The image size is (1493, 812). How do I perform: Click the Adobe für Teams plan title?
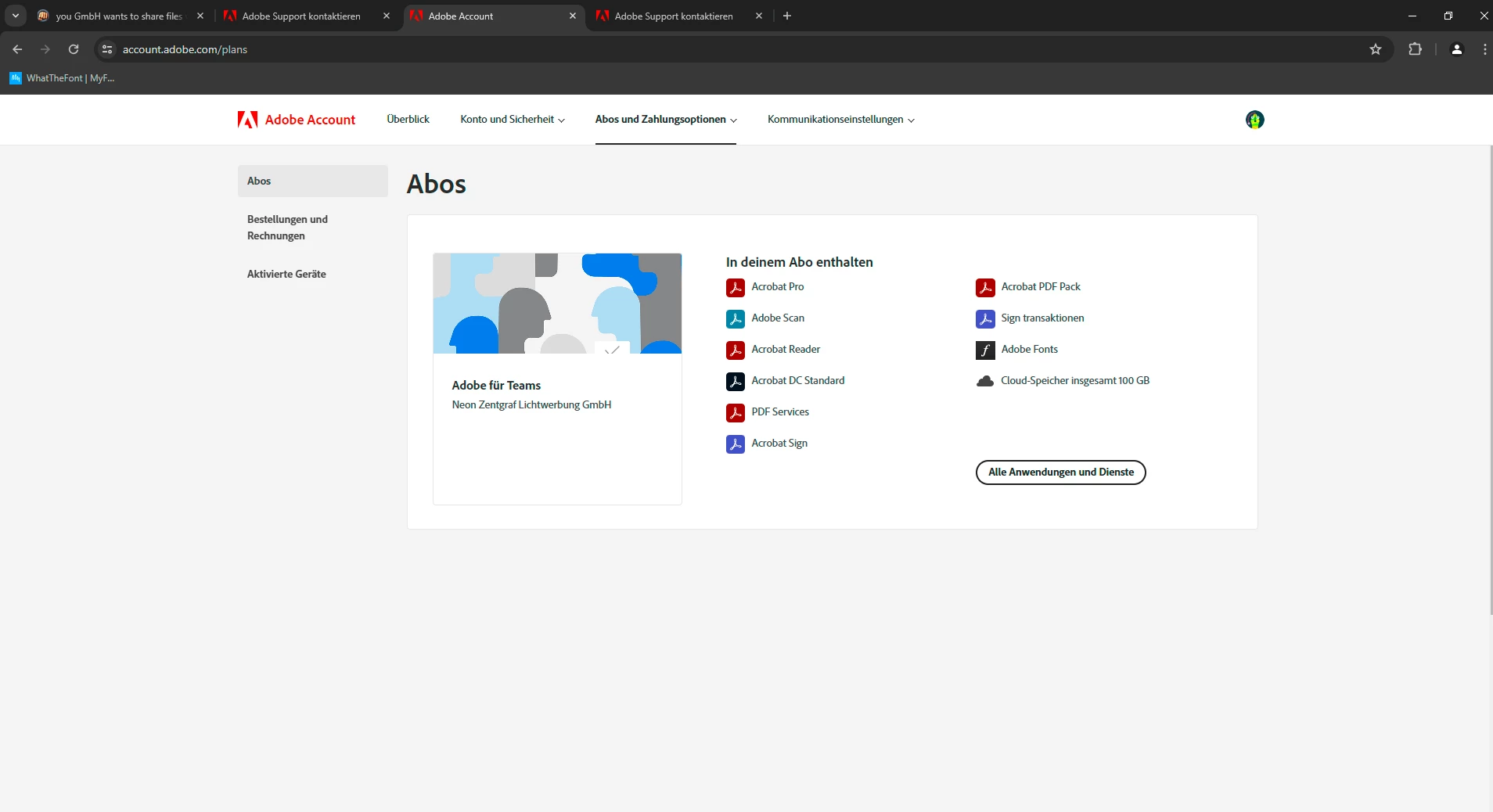point(496,386)
